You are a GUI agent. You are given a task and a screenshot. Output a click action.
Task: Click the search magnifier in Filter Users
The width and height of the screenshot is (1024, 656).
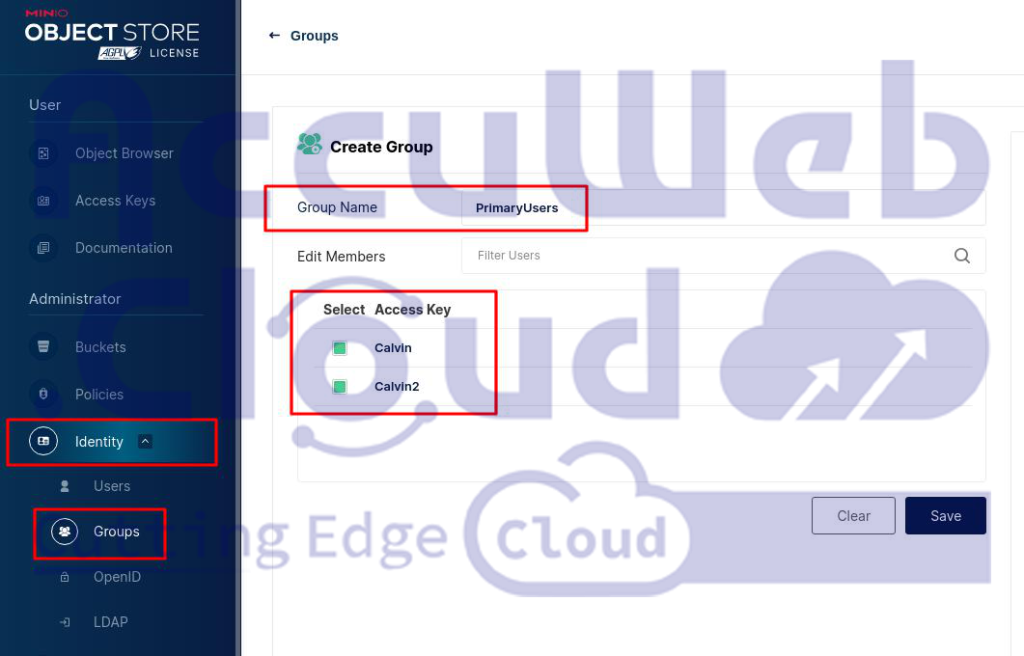962,256
